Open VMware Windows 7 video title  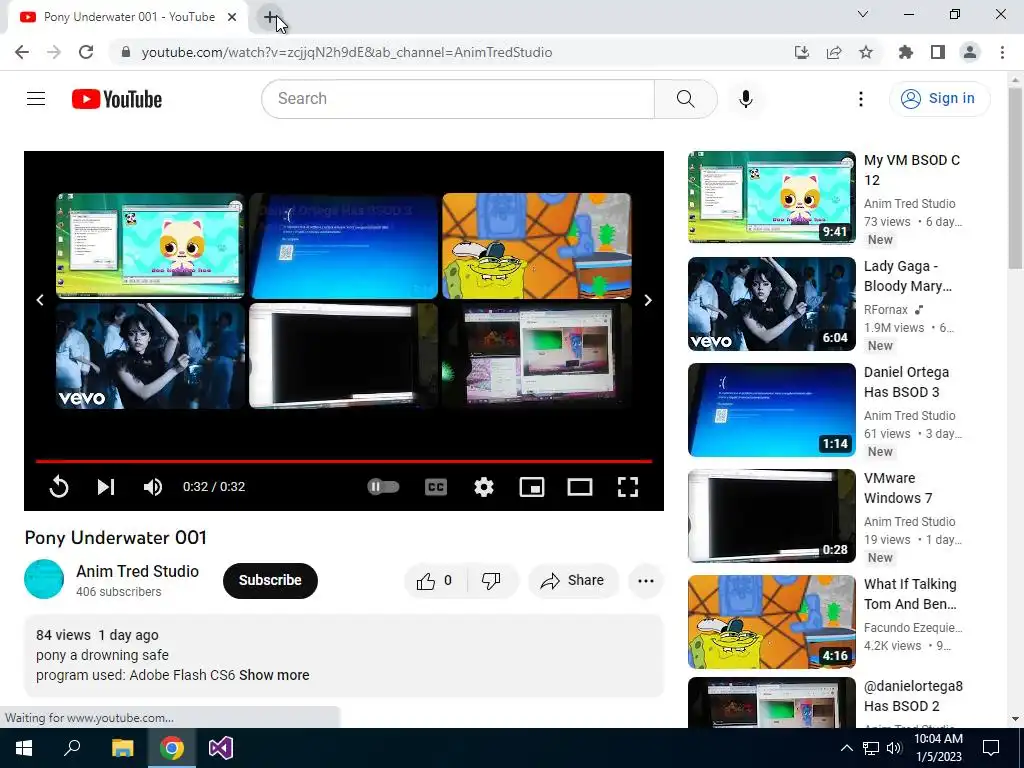pos(898,488)
